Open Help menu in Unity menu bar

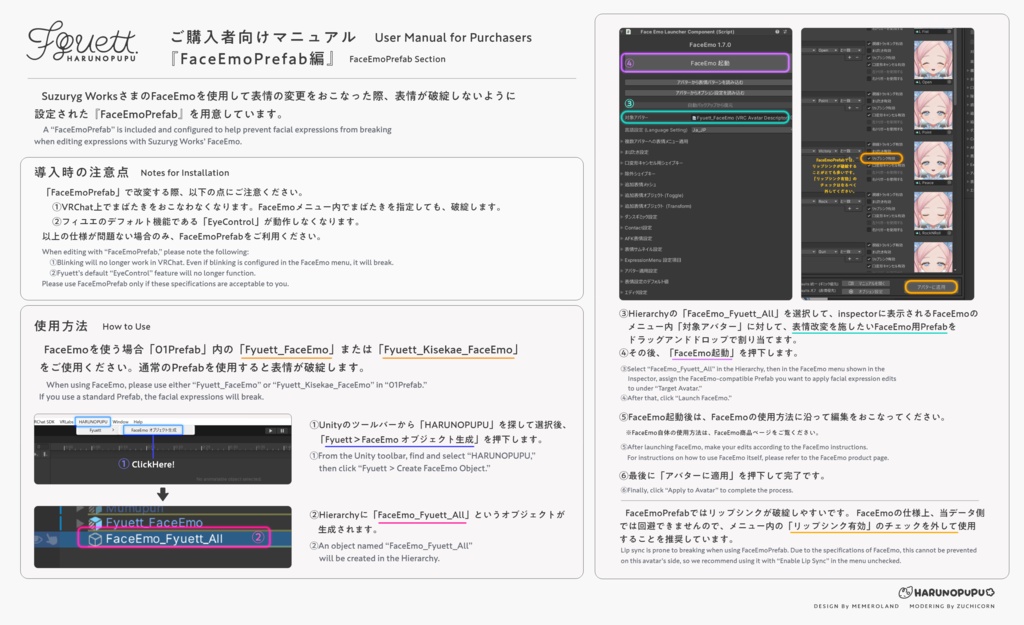point(138,422)
